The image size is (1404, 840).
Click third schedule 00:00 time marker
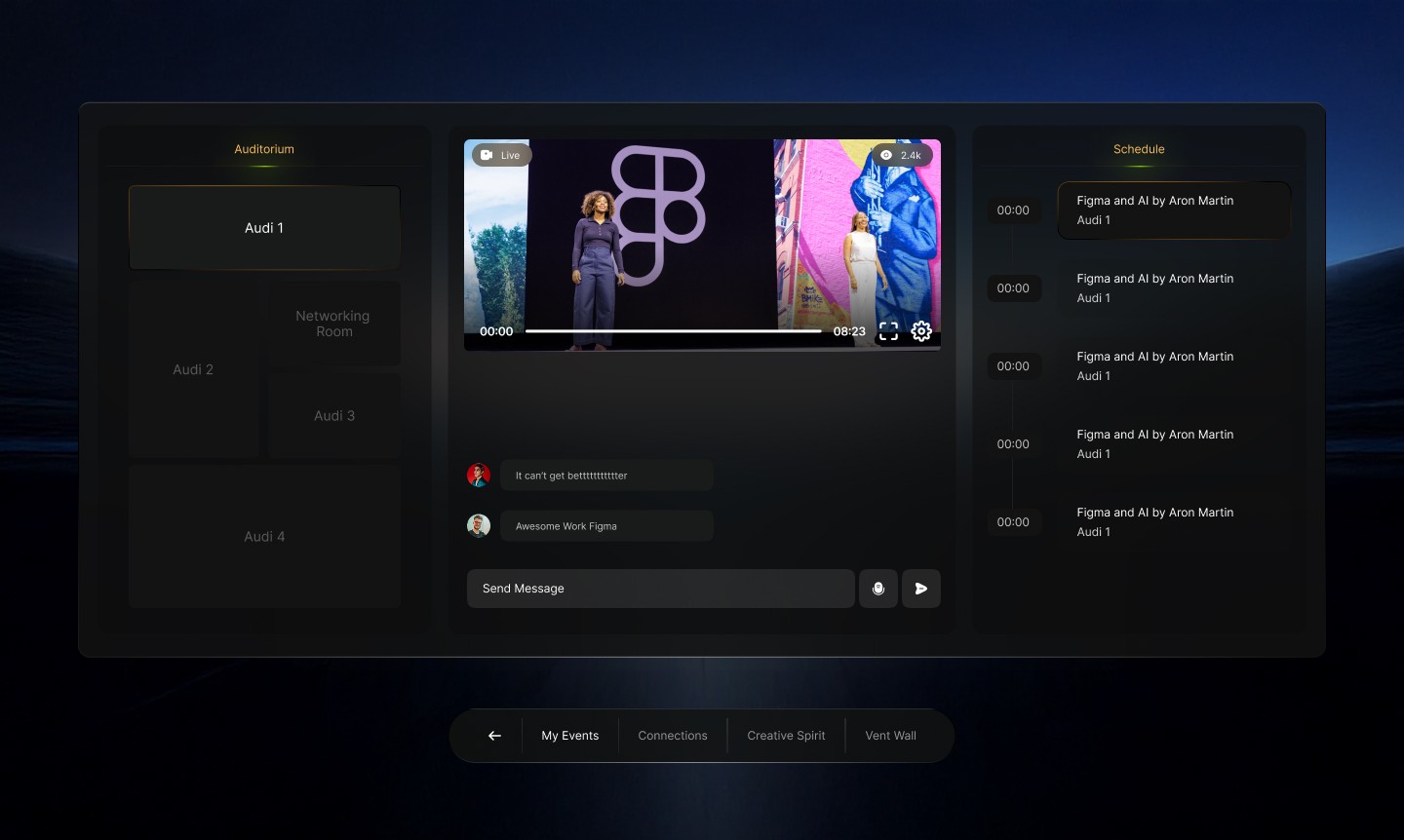[x=1013, y=366]
